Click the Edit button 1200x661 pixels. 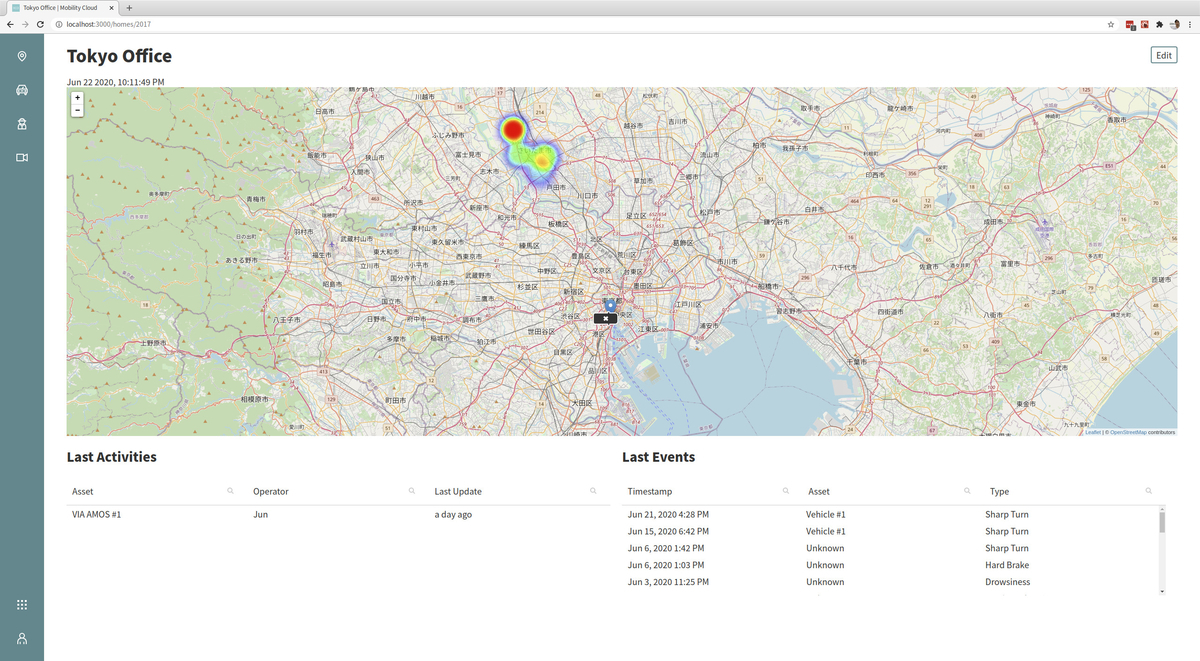pos(1164,56)
